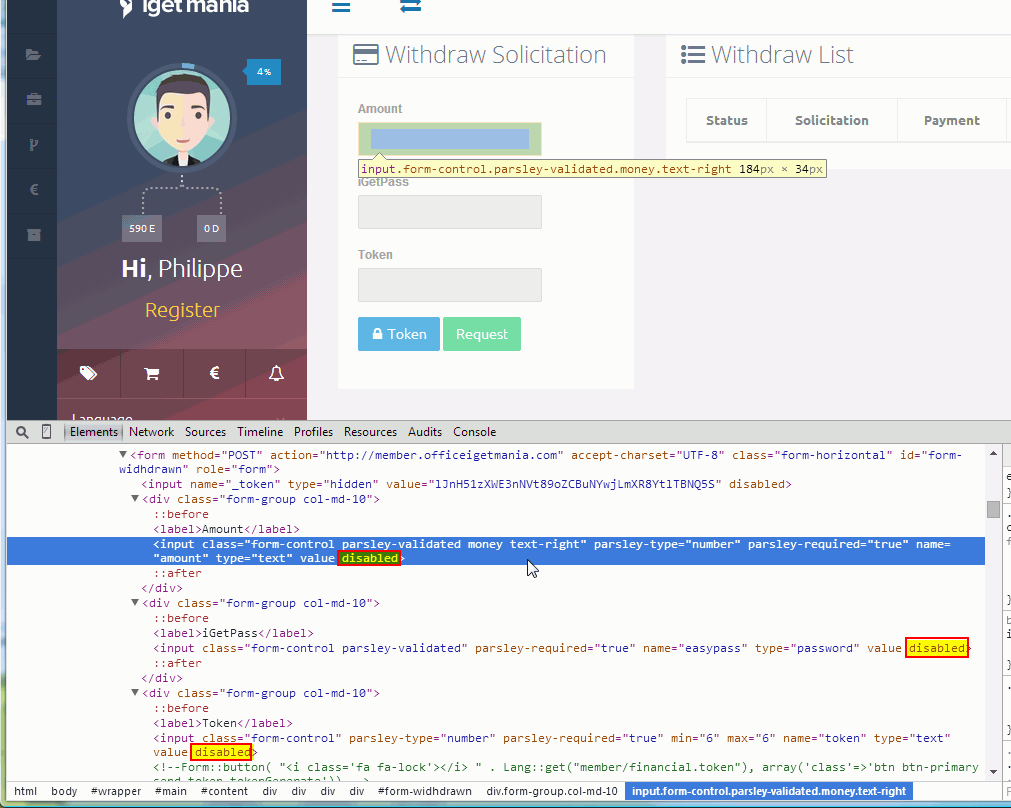Open the notification bell icon under profile
1011x808 pixels.
pyautogui.click(x=276, y=373)
